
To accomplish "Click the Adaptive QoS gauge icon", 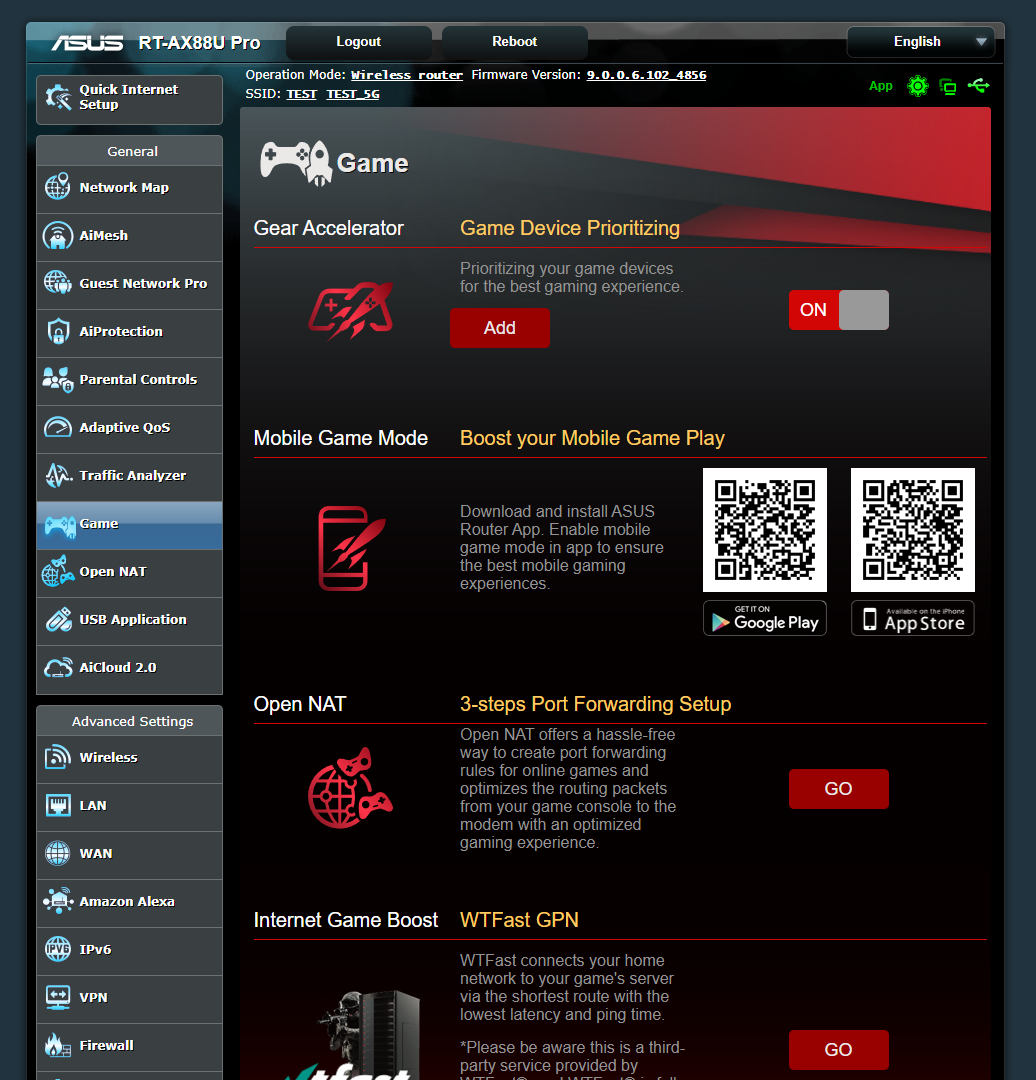I will point(58,427).
